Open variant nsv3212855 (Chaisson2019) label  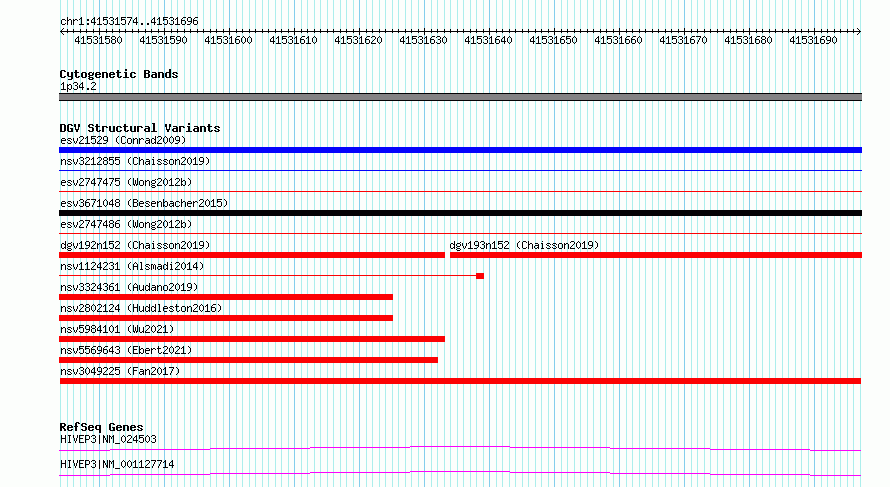135,161
